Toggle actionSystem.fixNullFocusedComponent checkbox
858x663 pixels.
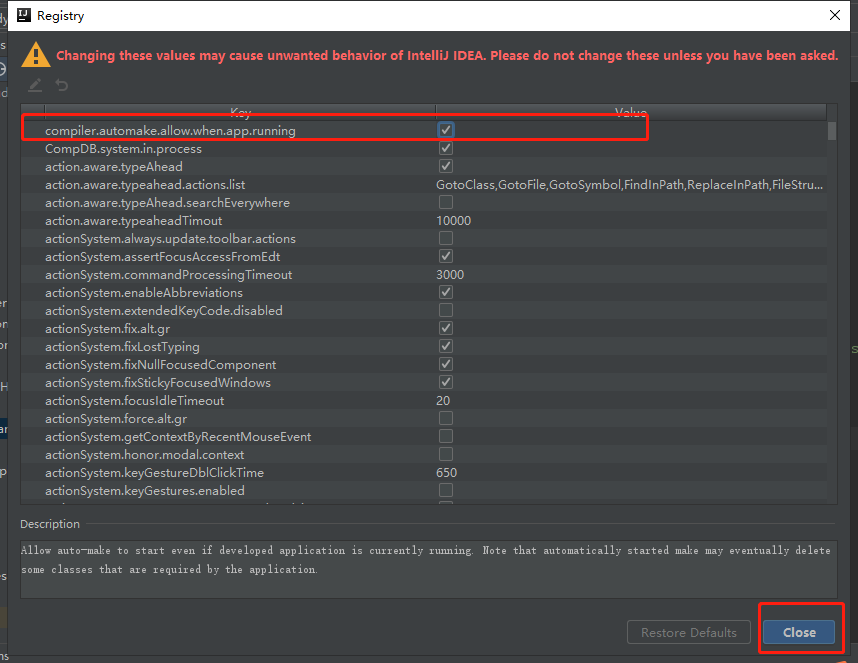pos(446,364)
